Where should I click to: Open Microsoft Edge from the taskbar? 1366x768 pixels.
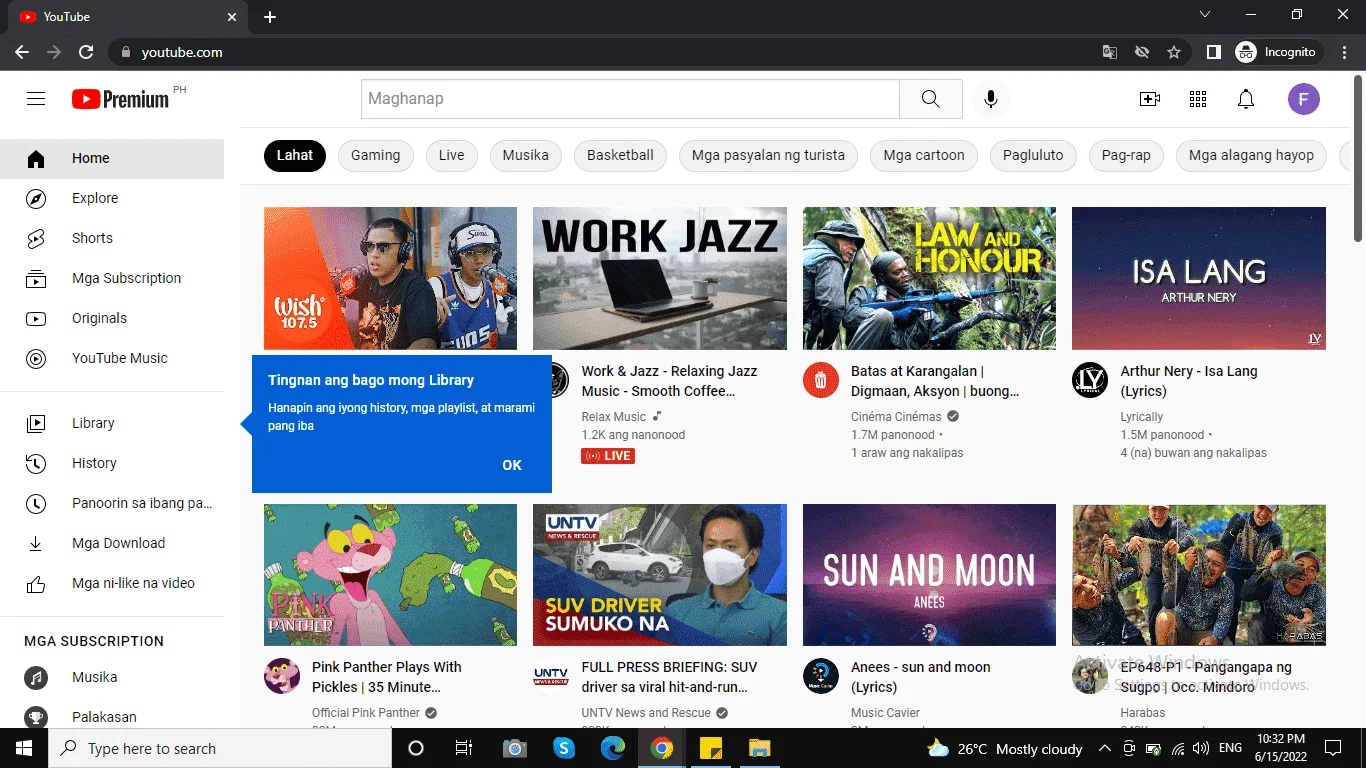[x=613, y=748]
